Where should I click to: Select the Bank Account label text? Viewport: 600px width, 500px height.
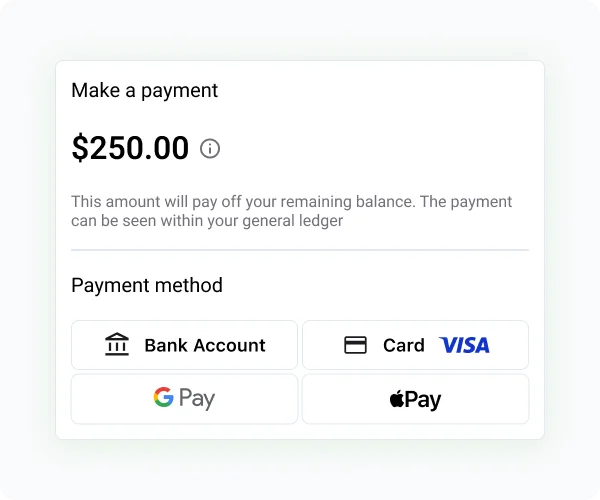[205, 345]
